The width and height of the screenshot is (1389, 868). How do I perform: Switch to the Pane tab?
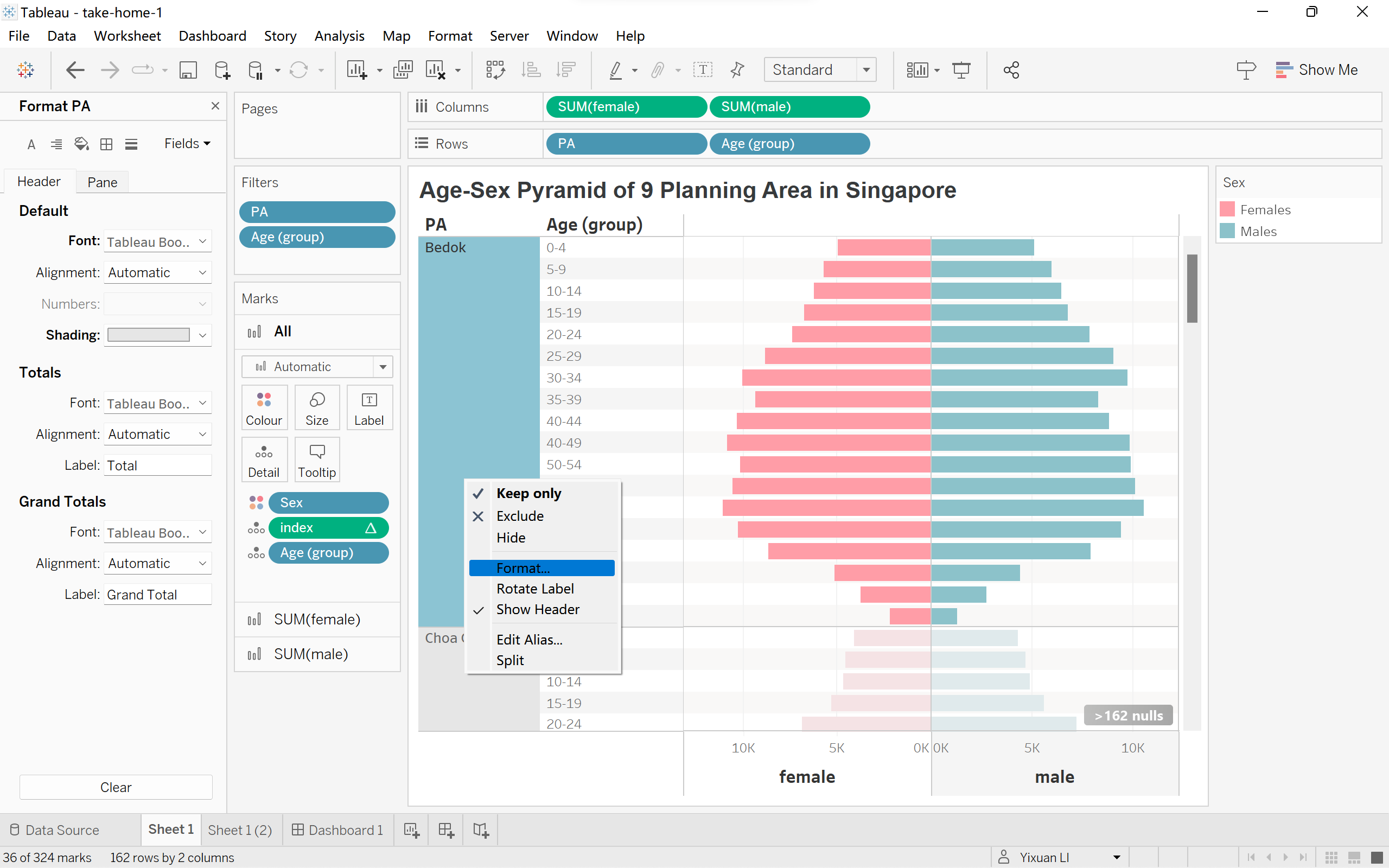point(102,183)
